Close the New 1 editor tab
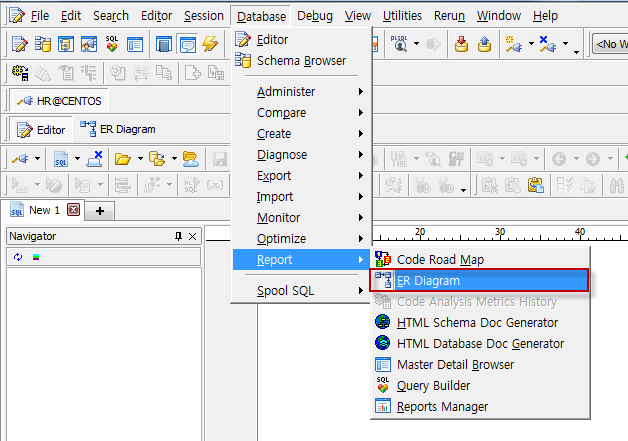The height and width of the screenshot is (441, 628). tap(73, 210)
